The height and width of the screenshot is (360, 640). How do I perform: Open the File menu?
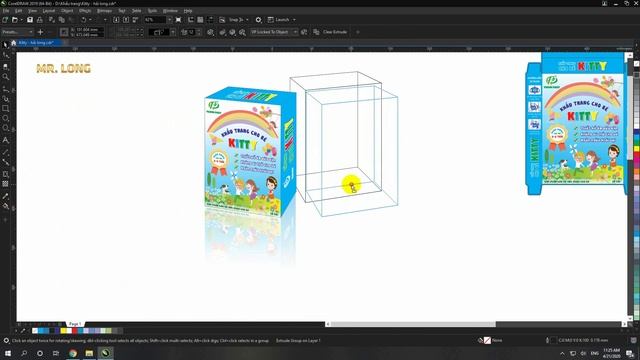coord(6,11)
